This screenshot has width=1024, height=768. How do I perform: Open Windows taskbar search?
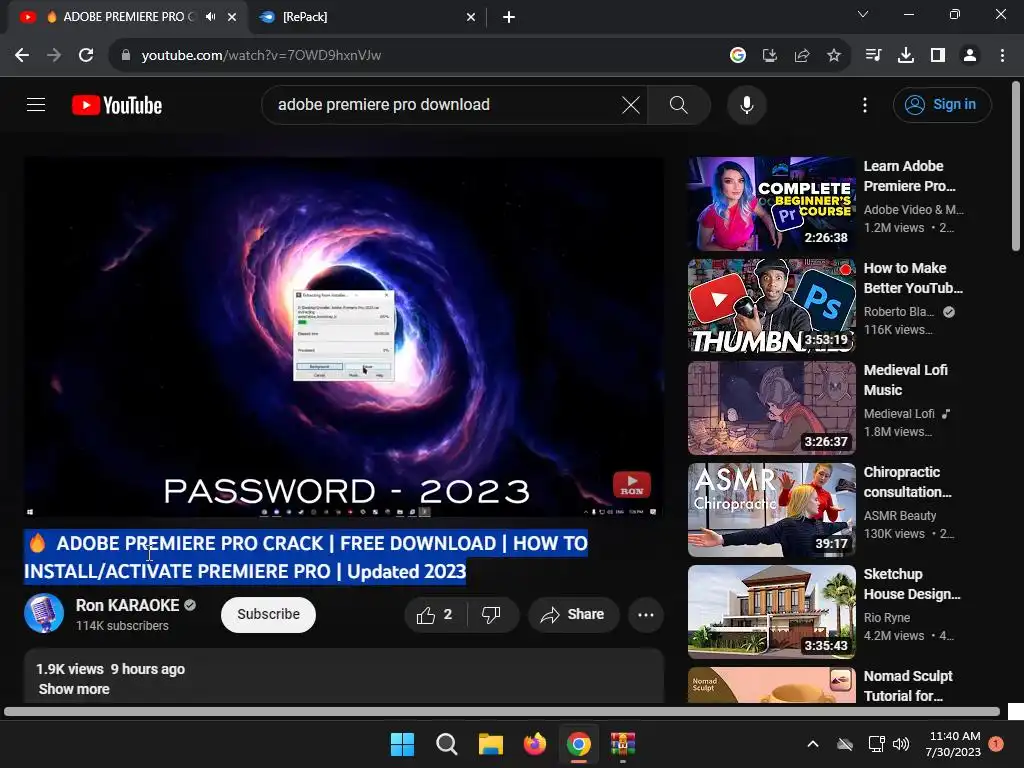point(447,744)
